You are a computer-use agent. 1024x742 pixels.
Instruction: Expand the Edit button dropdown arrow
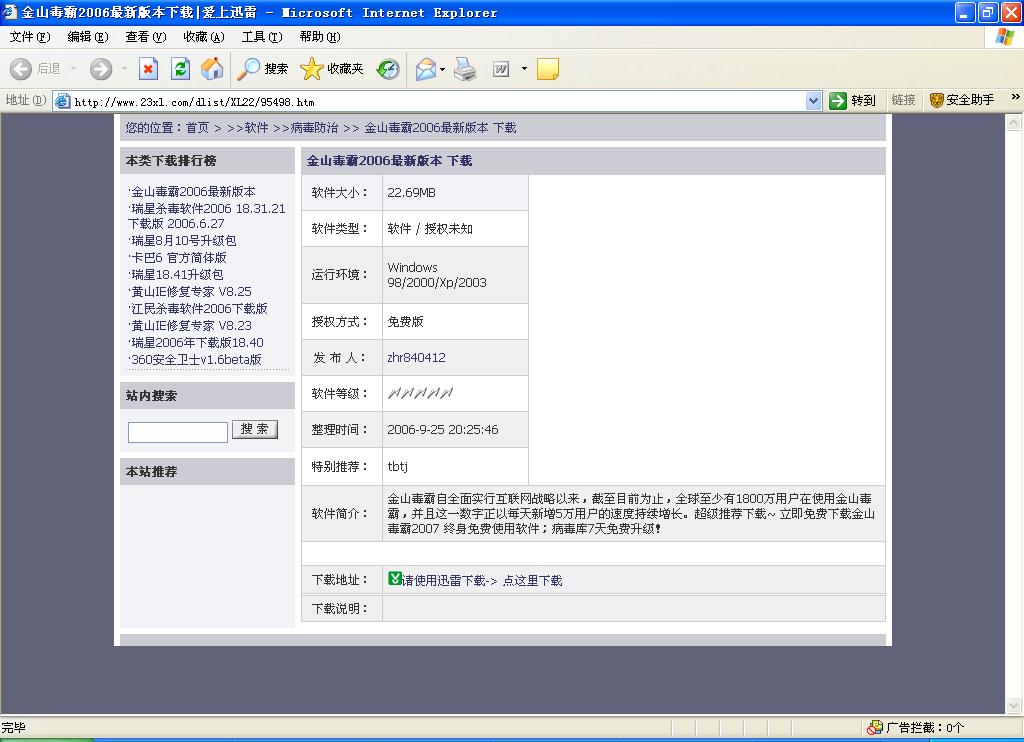click(524, 69)
